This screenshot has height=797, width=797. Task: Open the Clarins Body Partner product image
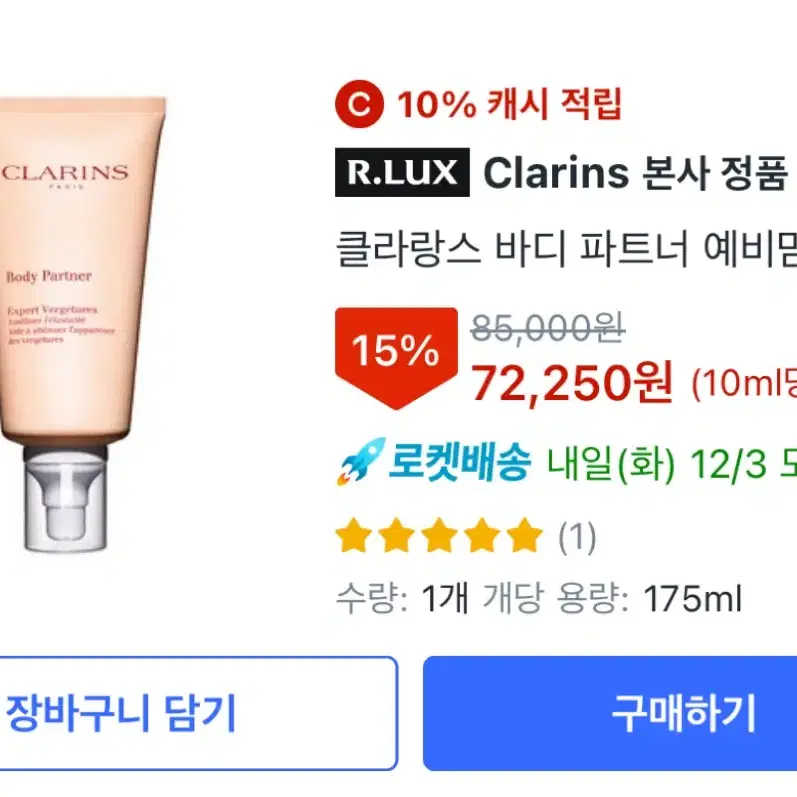82,324
